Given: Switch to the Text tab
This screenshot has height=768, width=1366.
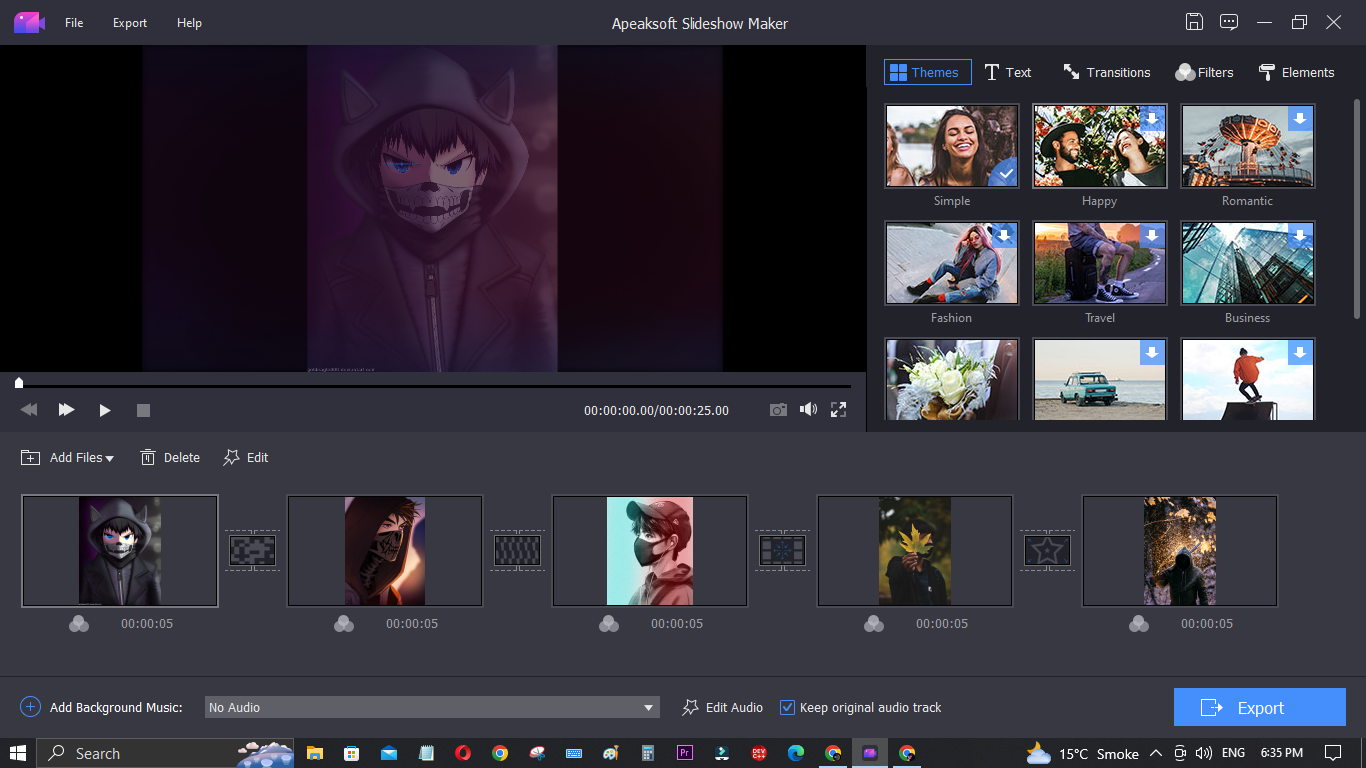Looking at the screenshot, I should [1008, 72].
